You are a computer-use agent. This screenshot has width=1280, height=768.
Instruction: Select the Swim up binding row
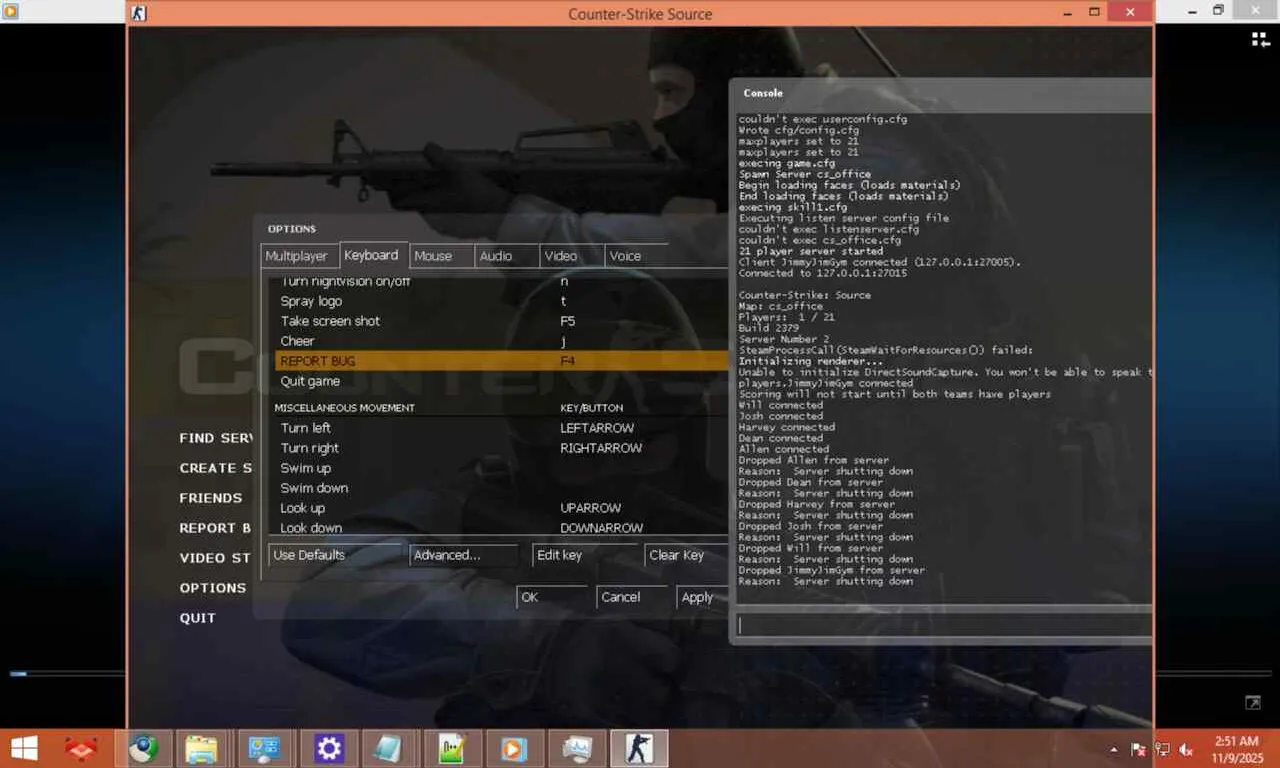click(x=501, y=468)
